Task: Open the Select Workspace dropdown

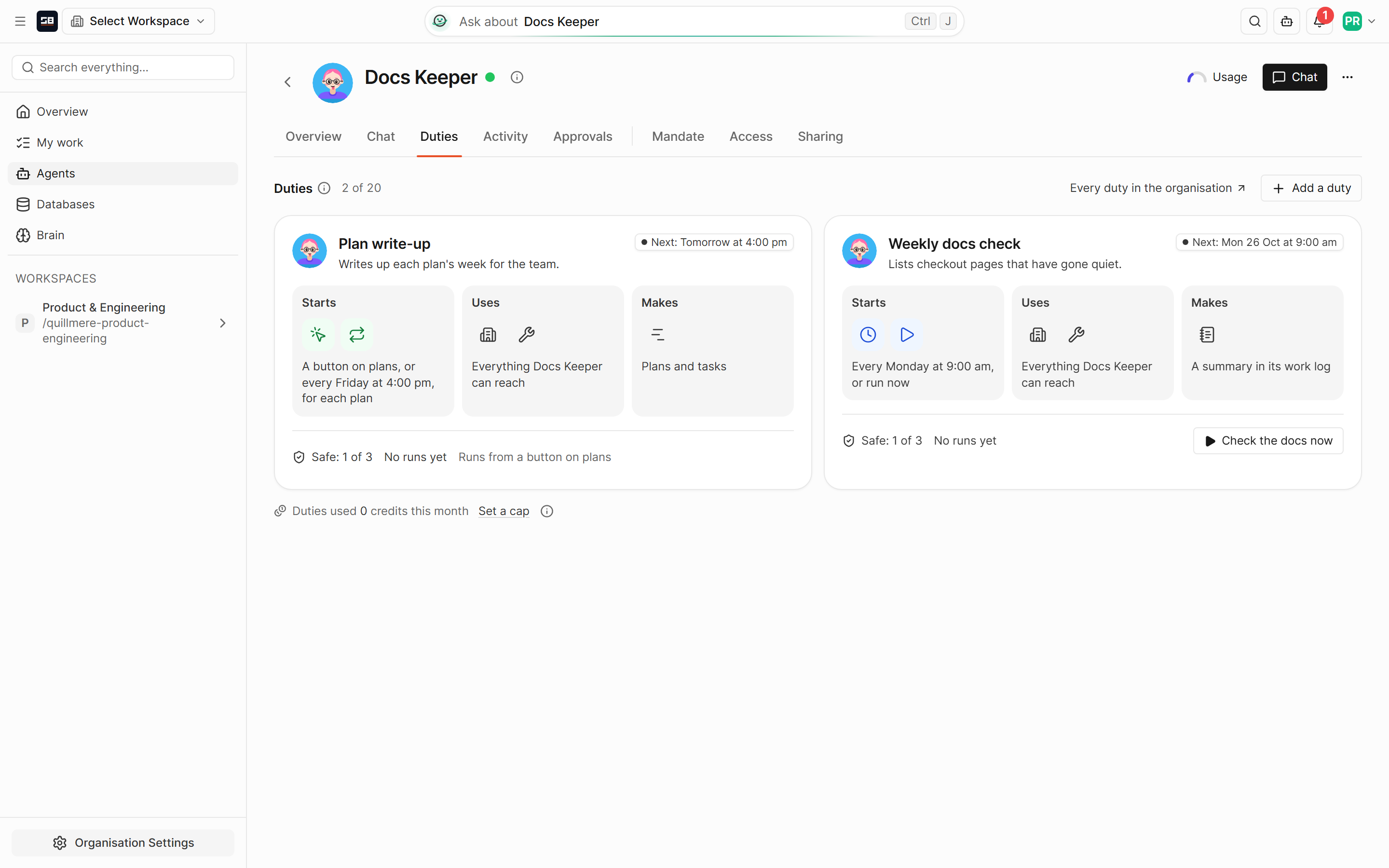Action: point(138,21)
